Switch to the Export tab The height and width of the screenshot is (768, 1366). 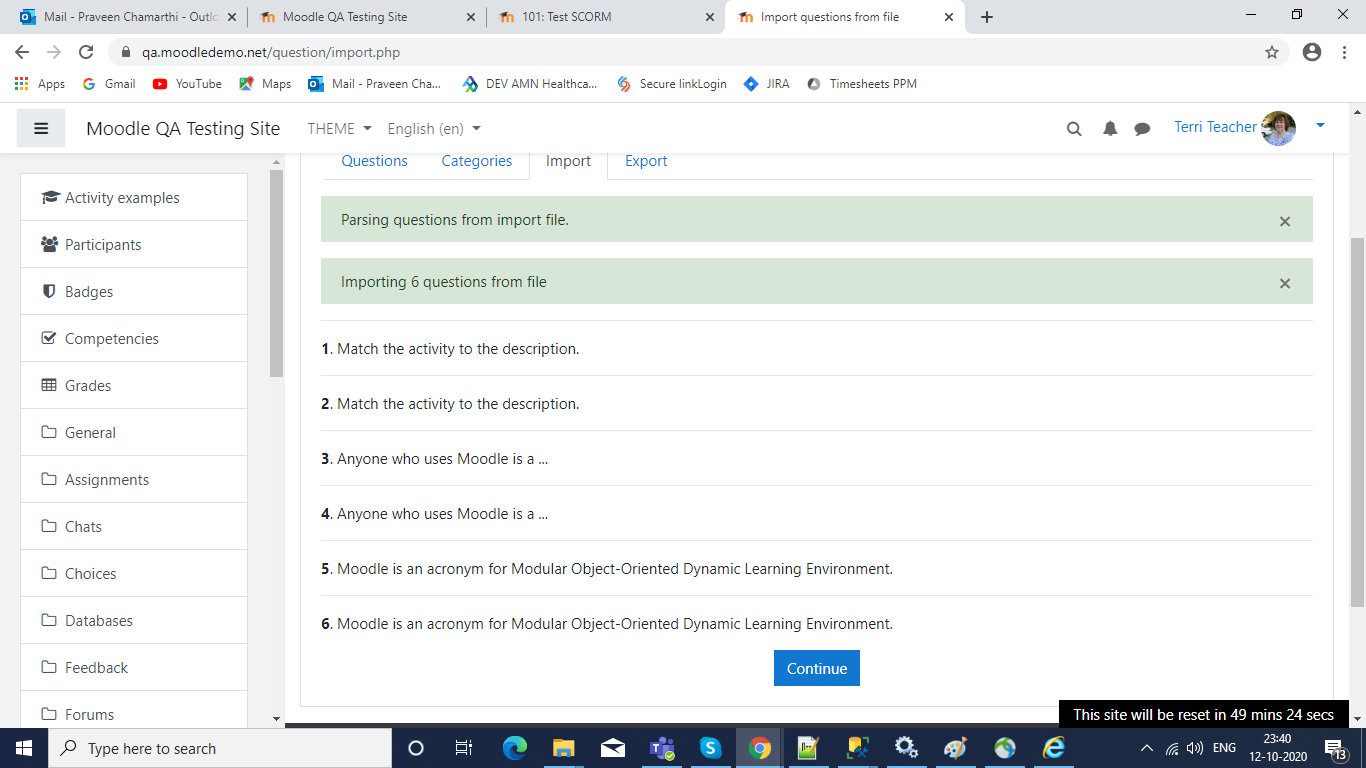click(x=646, y=161)
